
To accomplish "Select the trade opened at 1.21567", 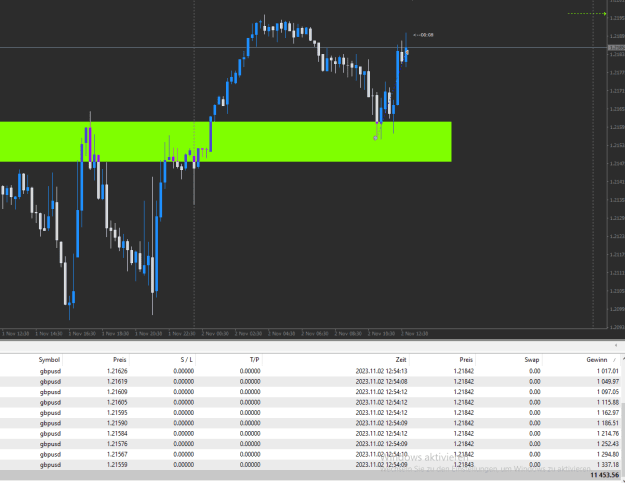I will 311,454.
